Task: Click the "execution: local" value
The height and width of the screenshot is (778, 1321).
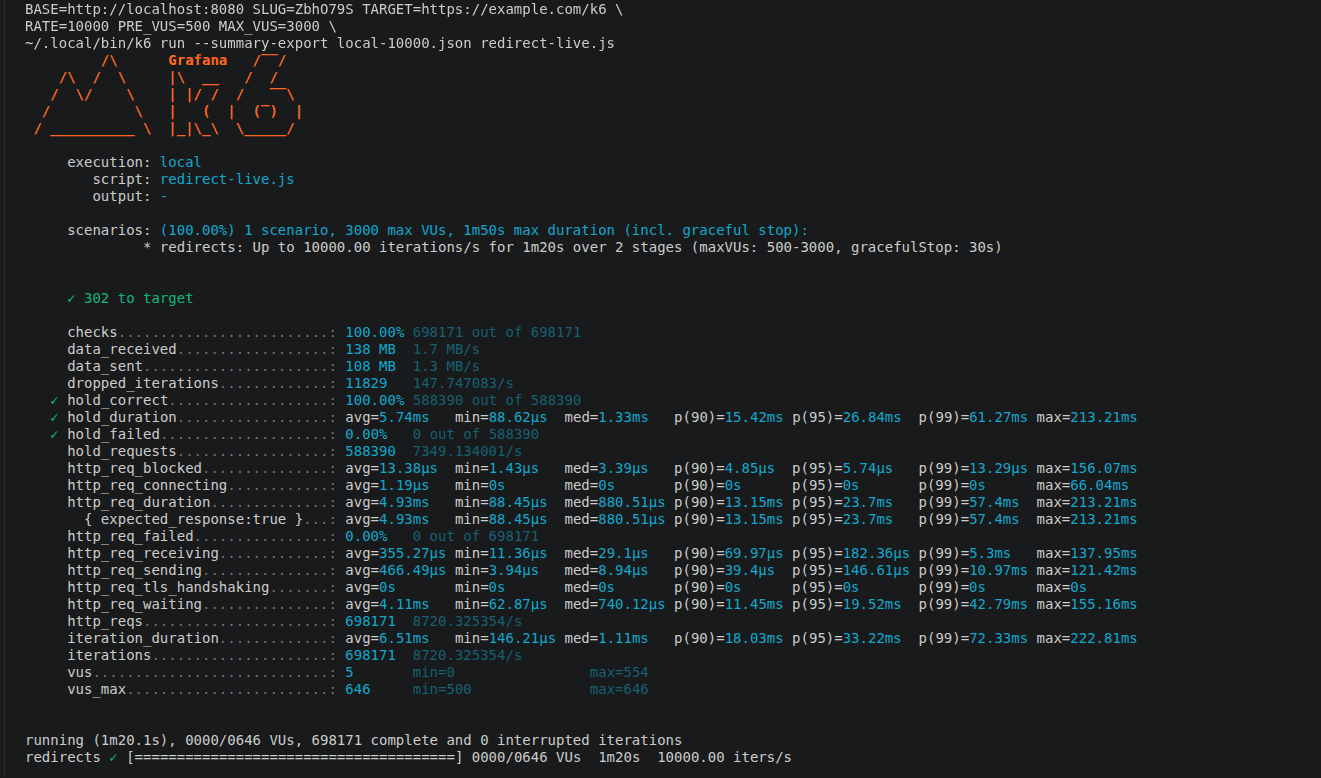Action: (180, 162)
